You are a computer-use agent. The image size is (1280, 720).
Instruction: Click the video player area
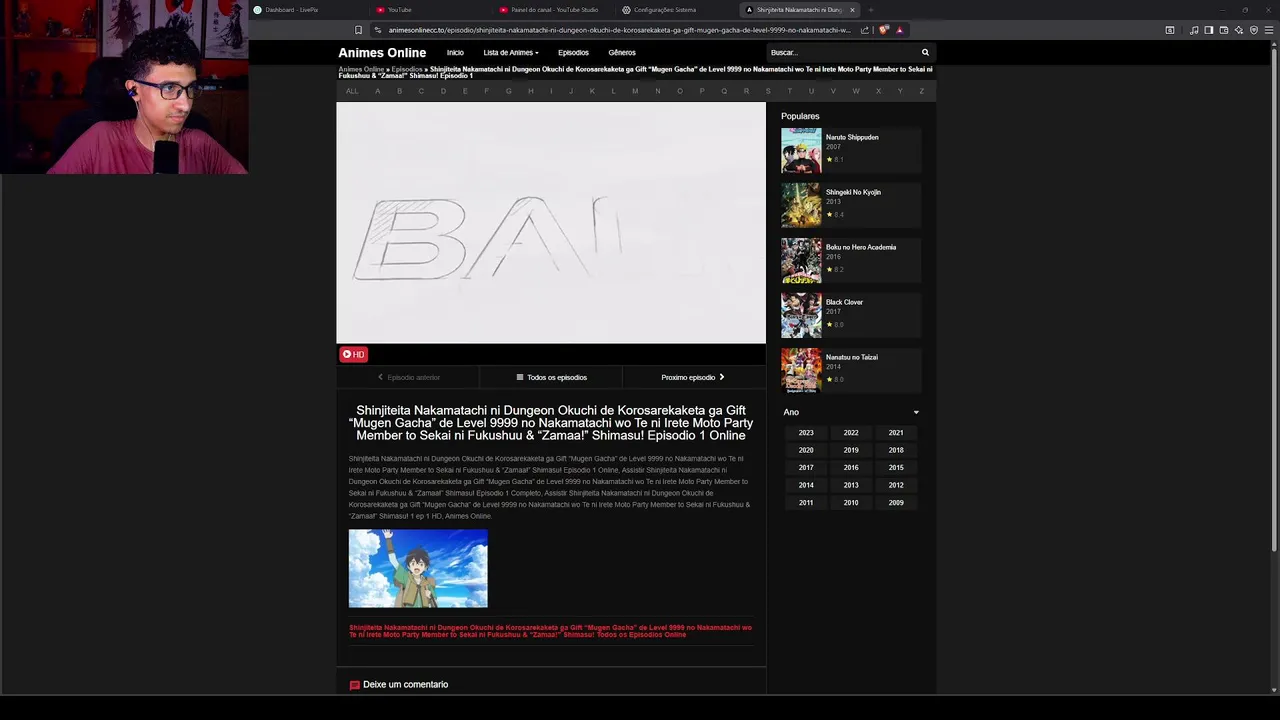[551, 223]
